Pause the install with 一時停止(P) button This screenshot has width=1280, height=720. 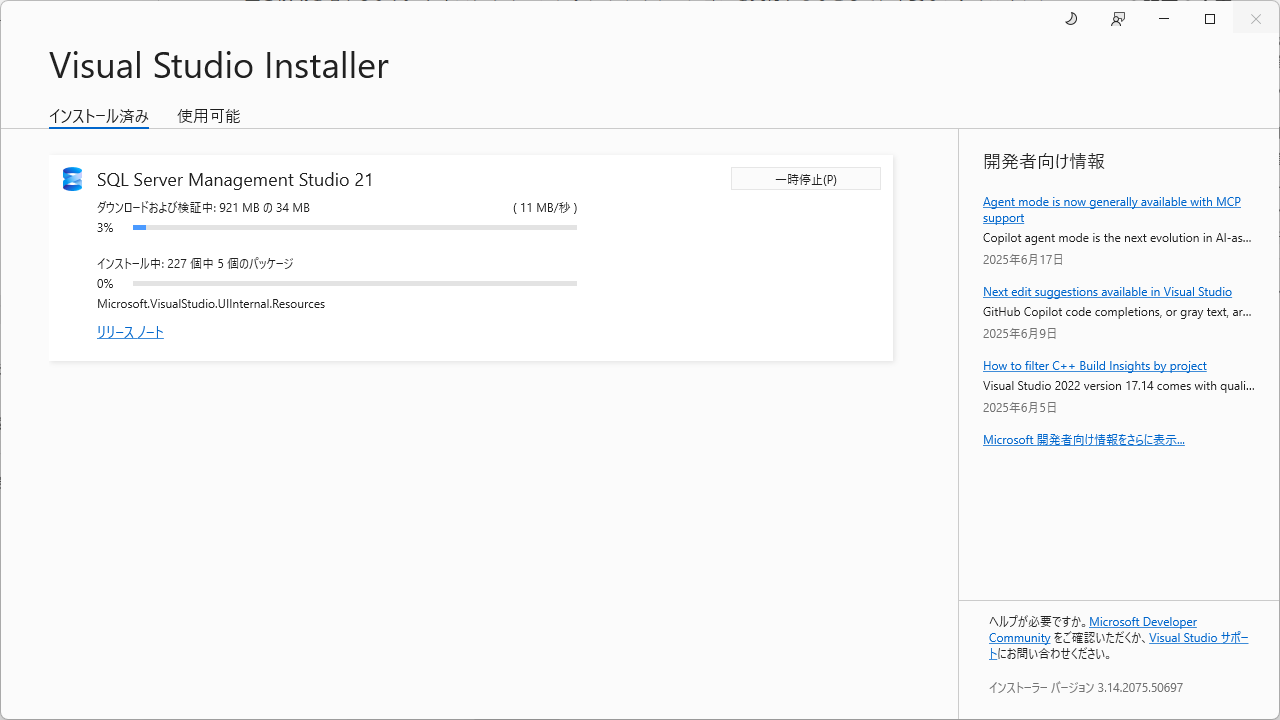point(805,179)
